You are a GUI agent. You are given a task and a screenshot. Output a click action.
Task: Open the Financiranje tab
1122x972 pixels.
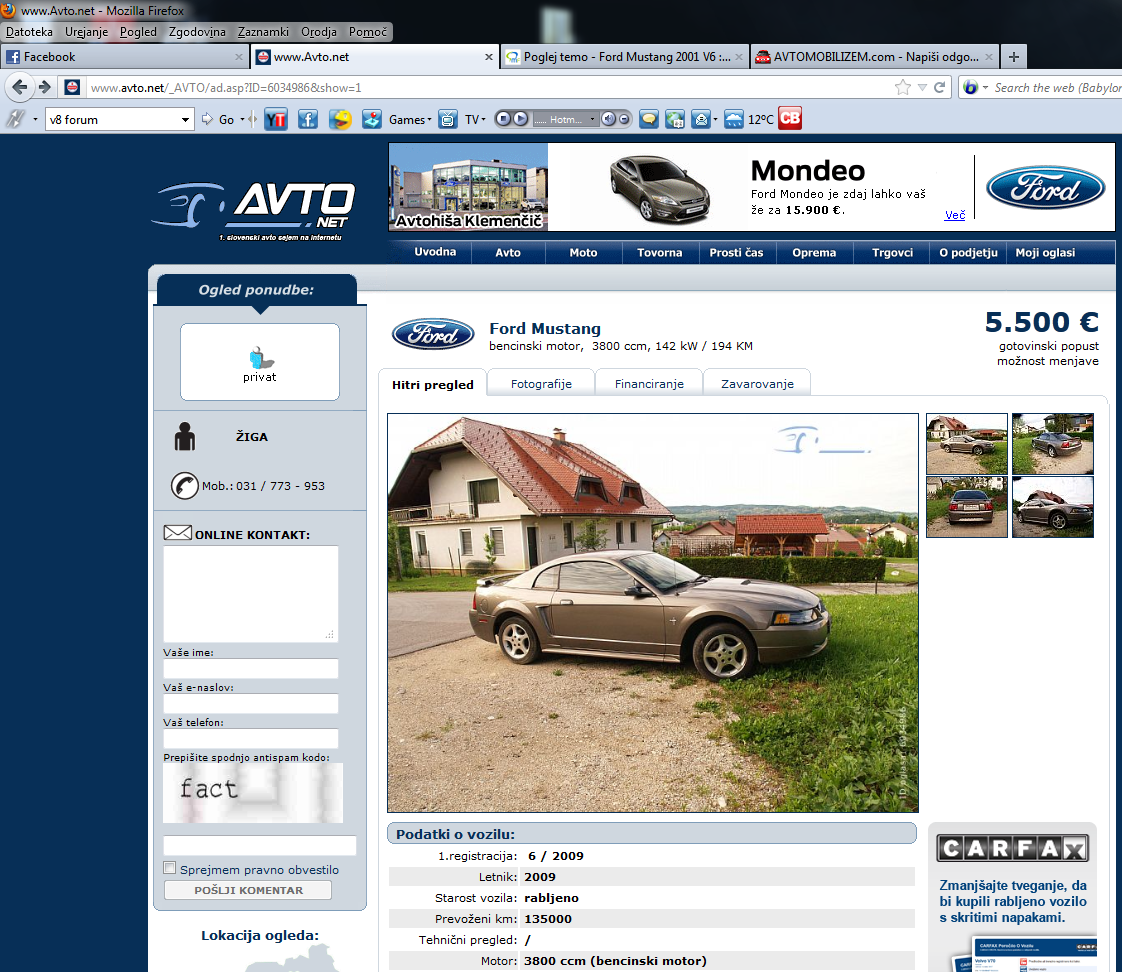(x=649, y=384)
